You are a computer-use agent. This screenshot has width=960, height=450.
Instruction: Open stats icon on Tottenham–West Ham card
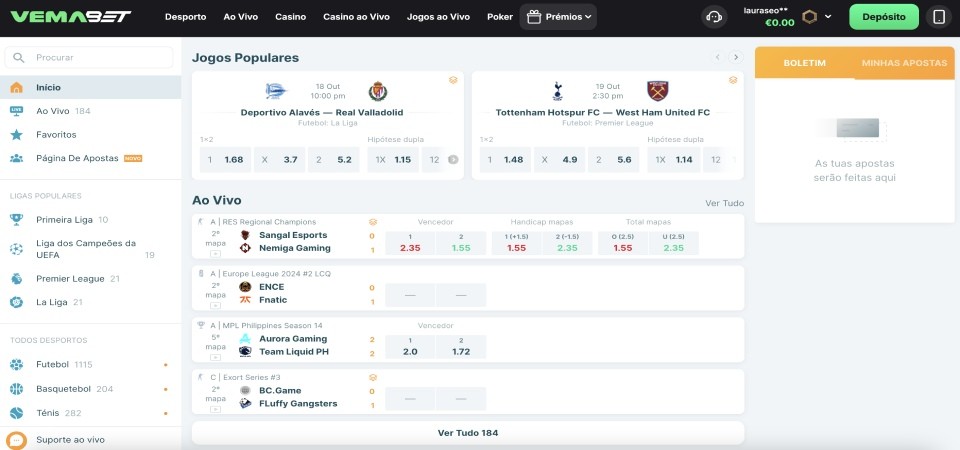click(733, 80)
